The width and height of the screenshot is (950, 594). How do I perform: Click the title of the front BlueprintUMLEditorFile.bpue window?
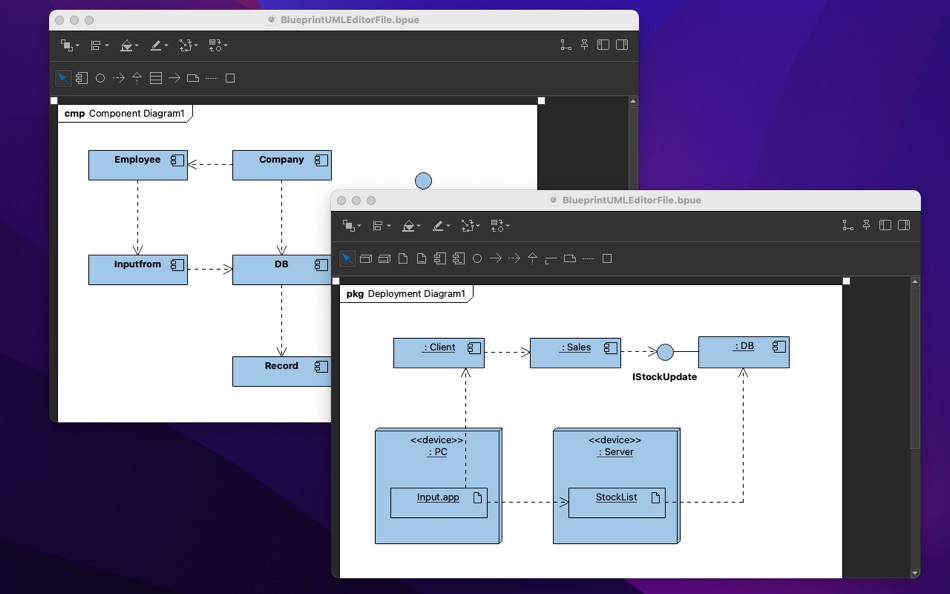(631, 201)
